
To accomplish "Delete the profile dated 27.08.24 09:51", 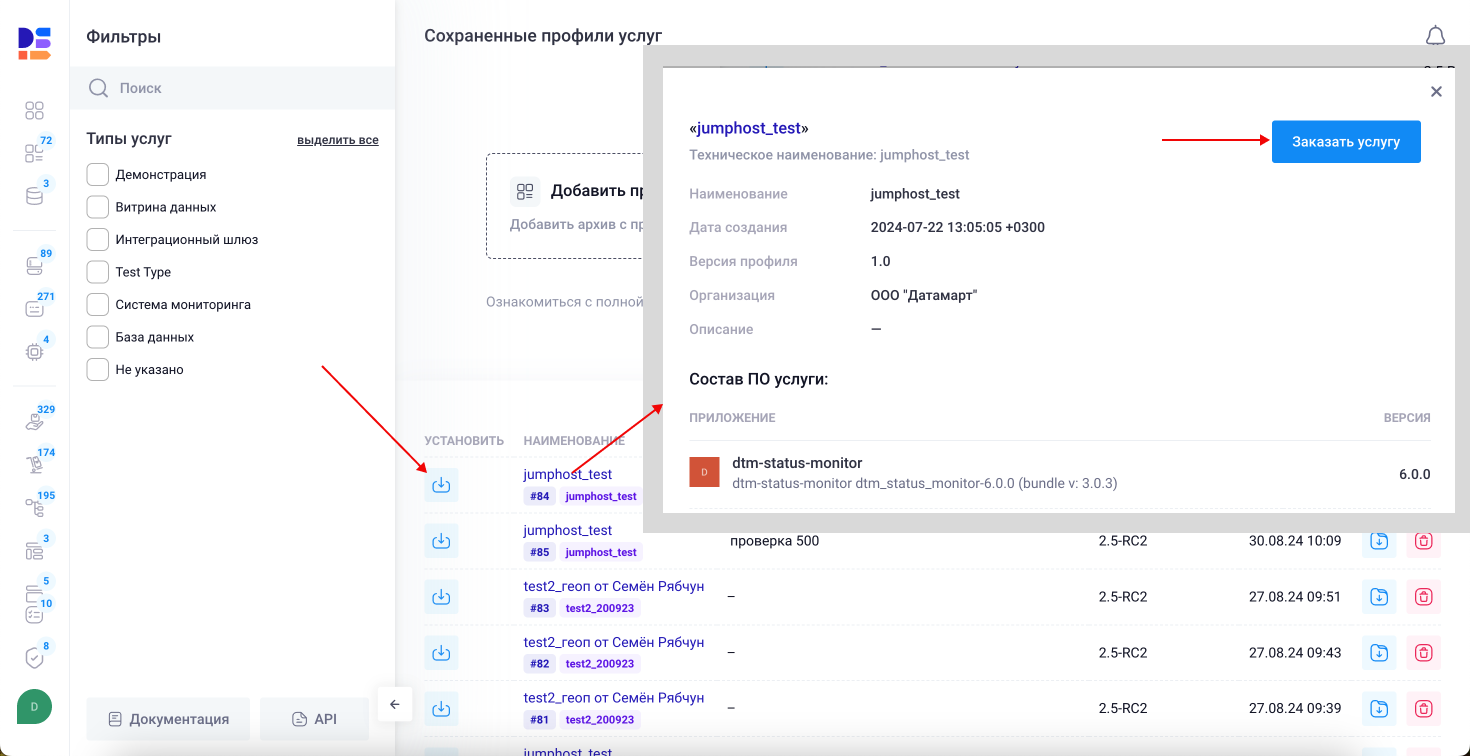I will tap(1424, 597).
